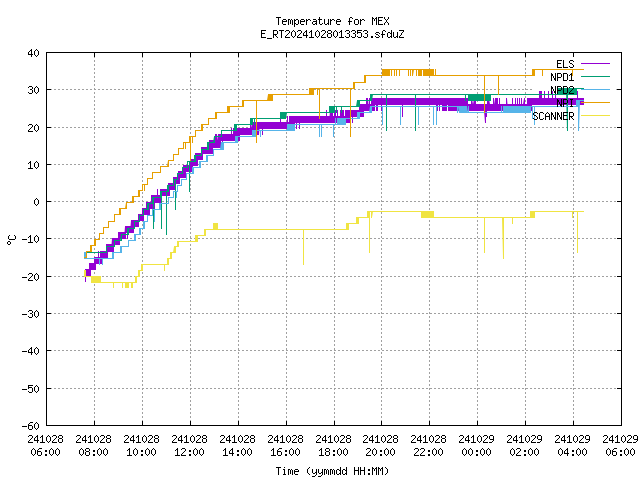
Task: Click the x-axis label 241029 02:00
Action: tap(524, 445)
